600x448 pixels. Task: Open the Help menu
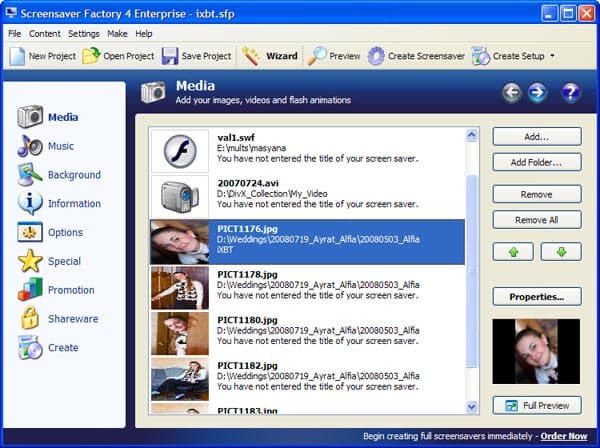pos(144,34)
